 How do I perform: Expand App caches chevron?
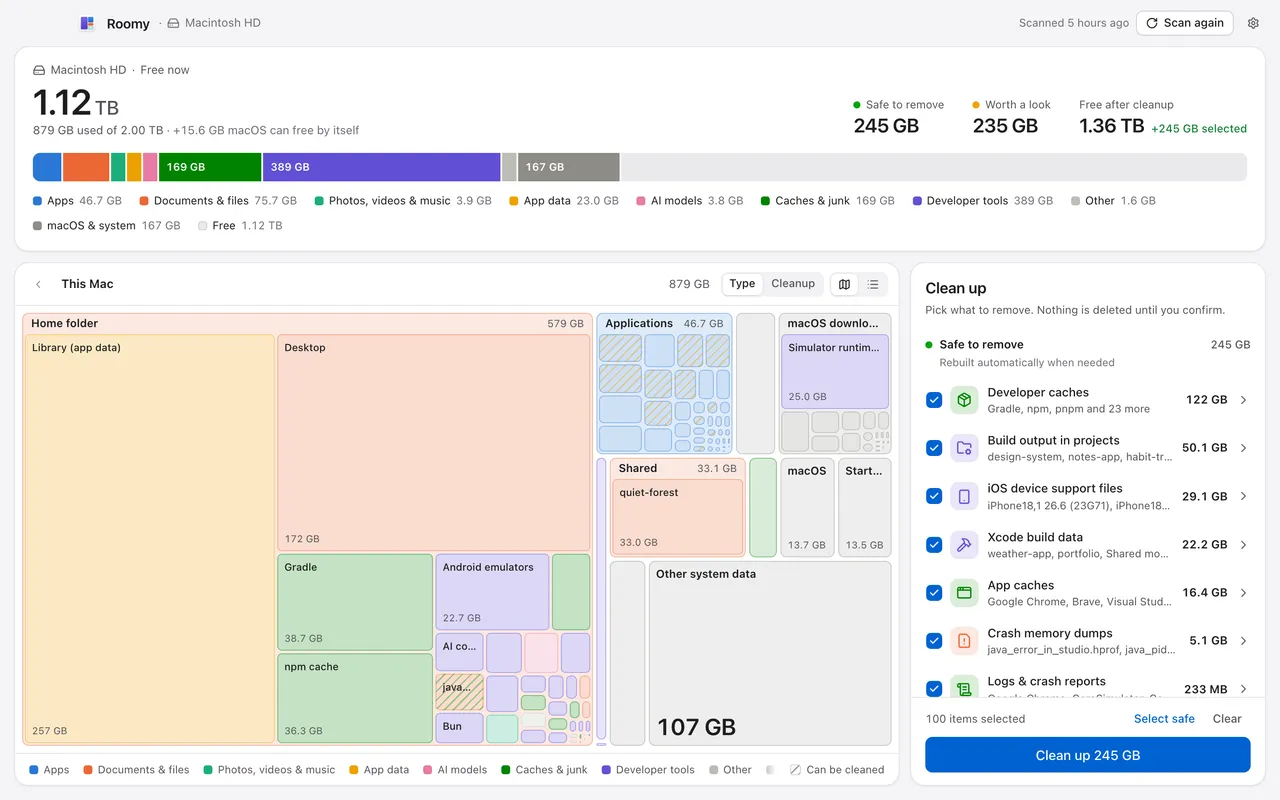tap(1244, 593)
